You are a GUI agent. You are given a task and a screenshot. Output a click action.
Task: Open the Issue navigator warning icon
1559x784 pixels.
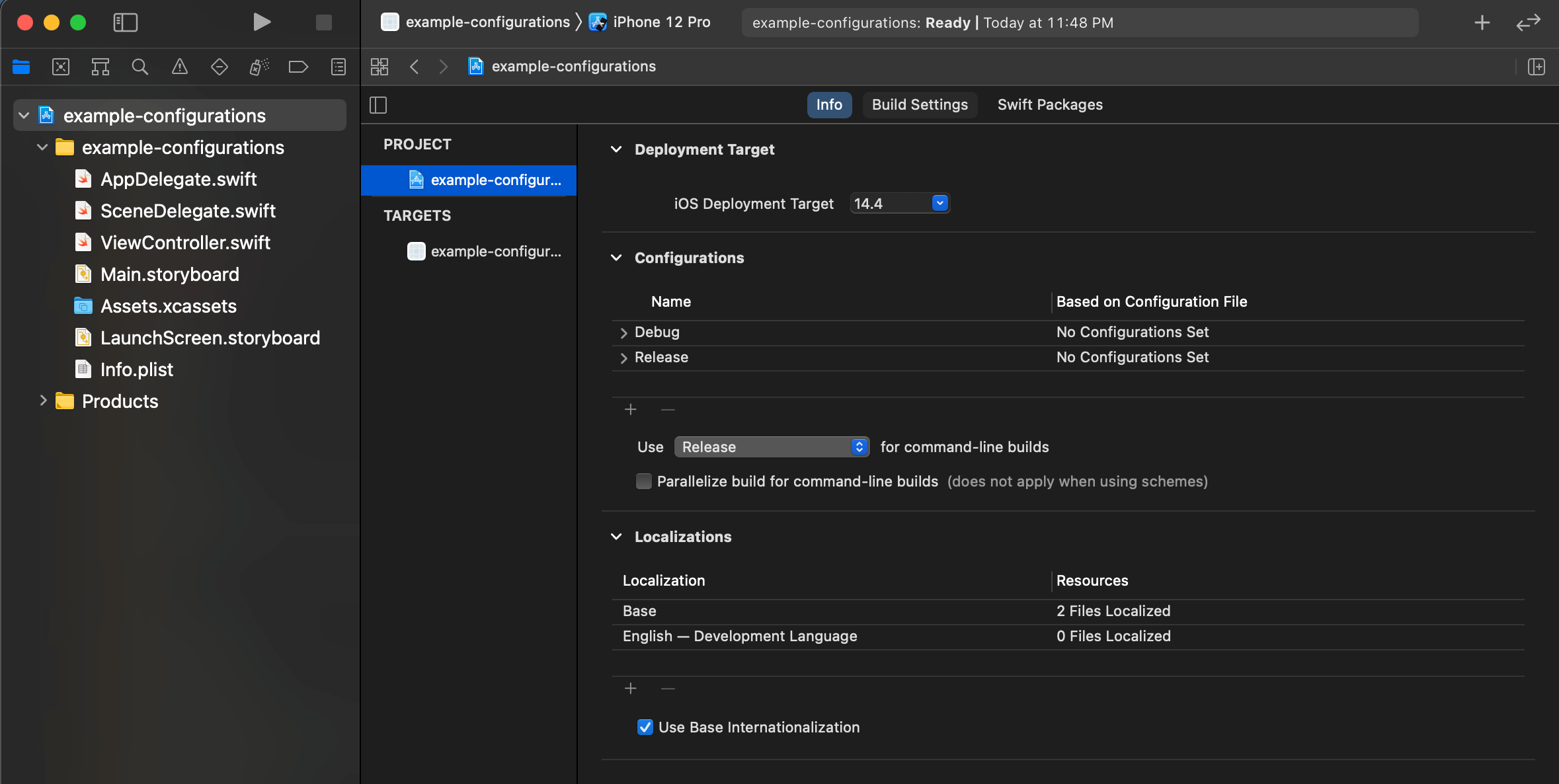coord(179,67)
